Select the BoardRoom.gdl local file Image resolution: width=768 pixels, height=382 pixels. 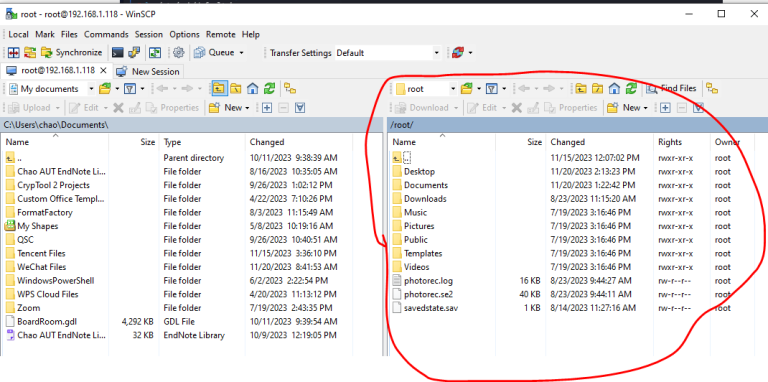47,322
